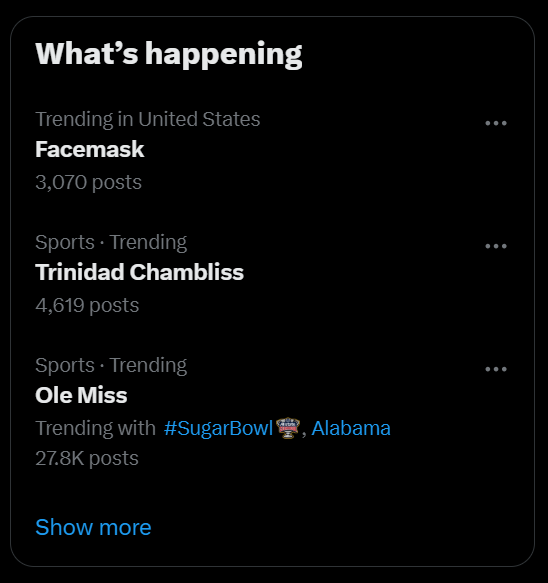The height and width of the screenshot is (583, 548).
Task: Click the 3,070 posts count
Action: coord(88,182)
